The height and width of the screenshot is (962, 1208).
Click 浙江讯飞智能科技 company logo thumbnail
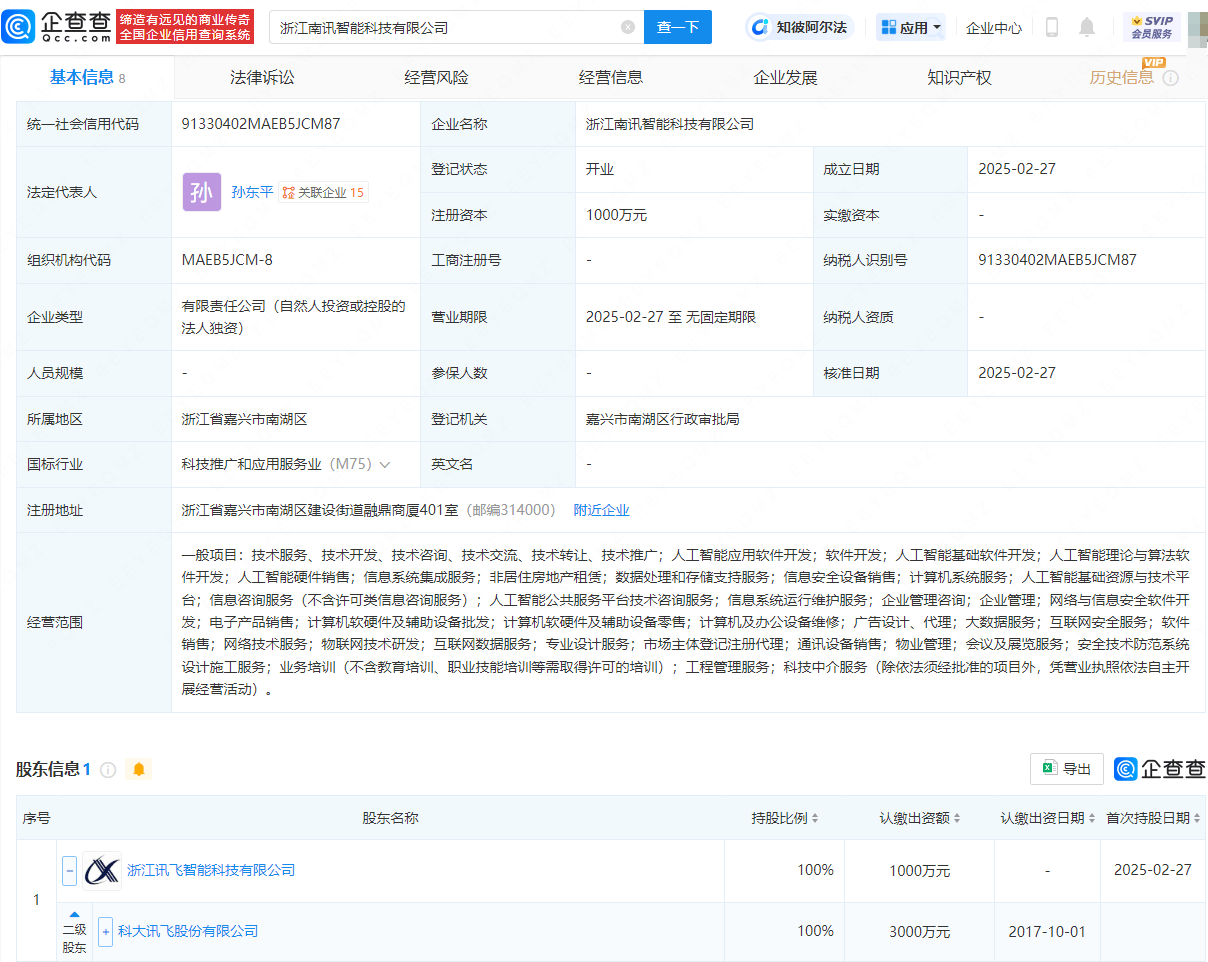tap(102, 871)
